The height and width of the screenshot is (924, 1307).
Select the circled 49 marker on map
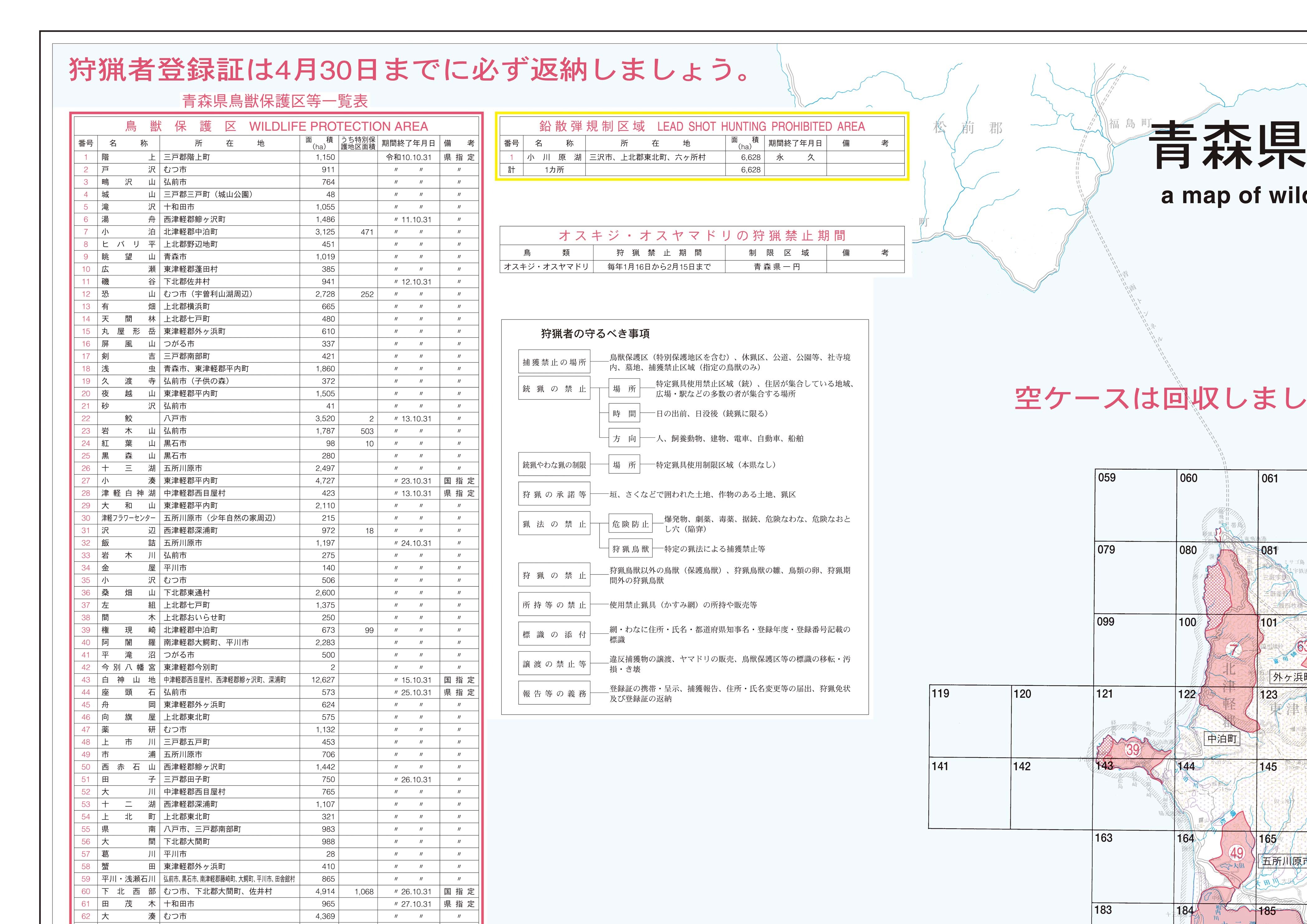click(x=1236, y=853)
